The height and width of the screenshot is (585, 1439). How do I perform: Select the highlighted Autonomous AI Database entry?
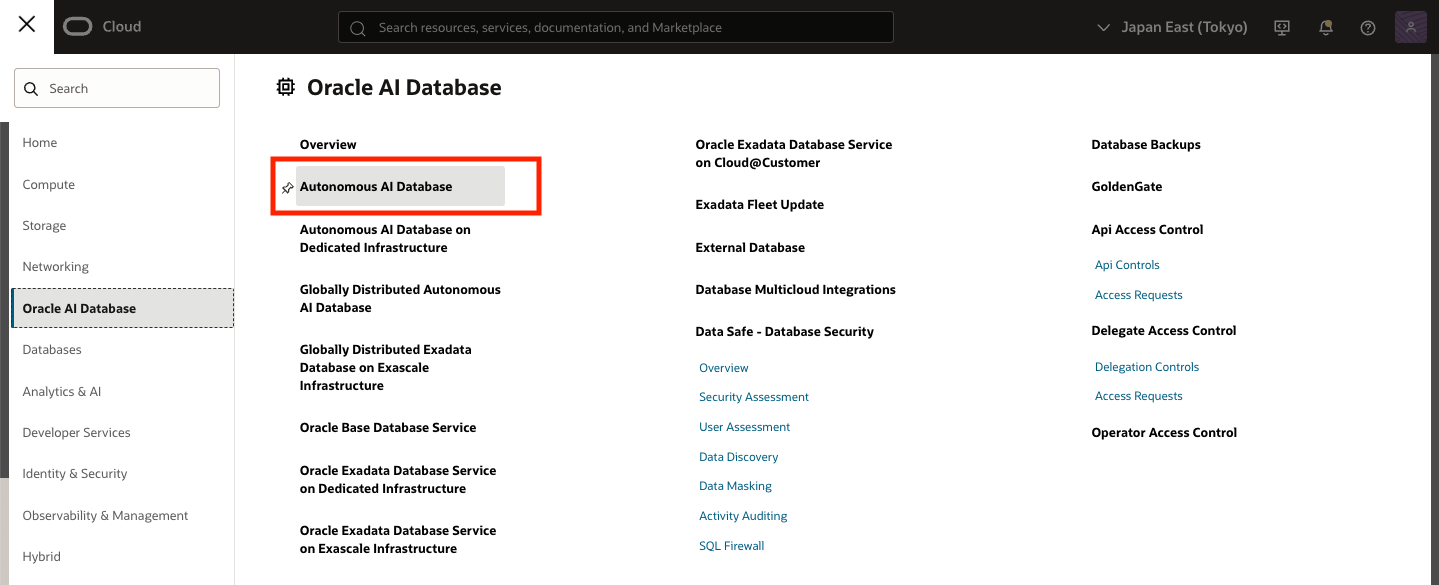(x=375, y=186)
